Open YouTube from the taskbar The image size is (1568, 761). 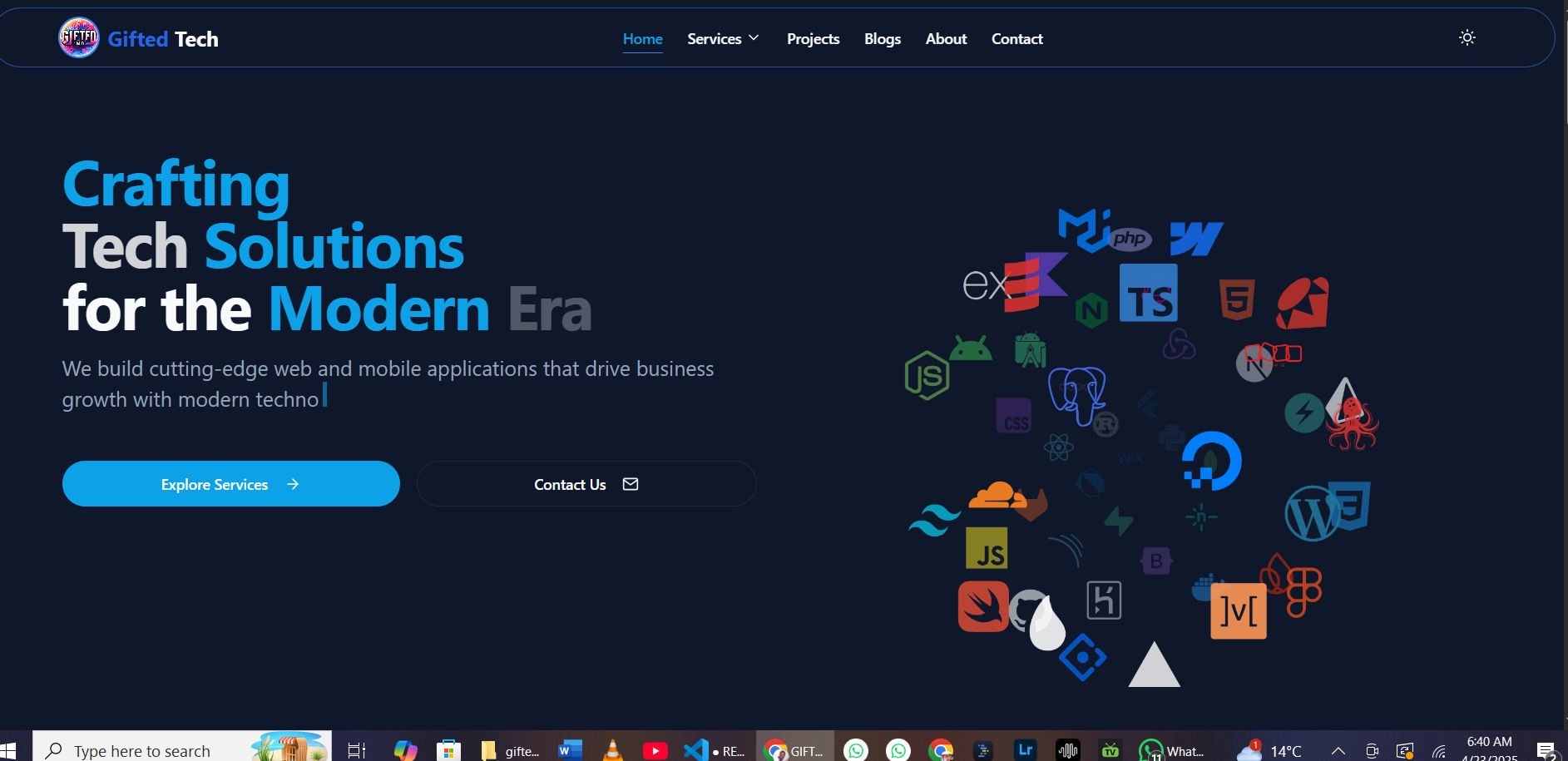coord(655,751)
